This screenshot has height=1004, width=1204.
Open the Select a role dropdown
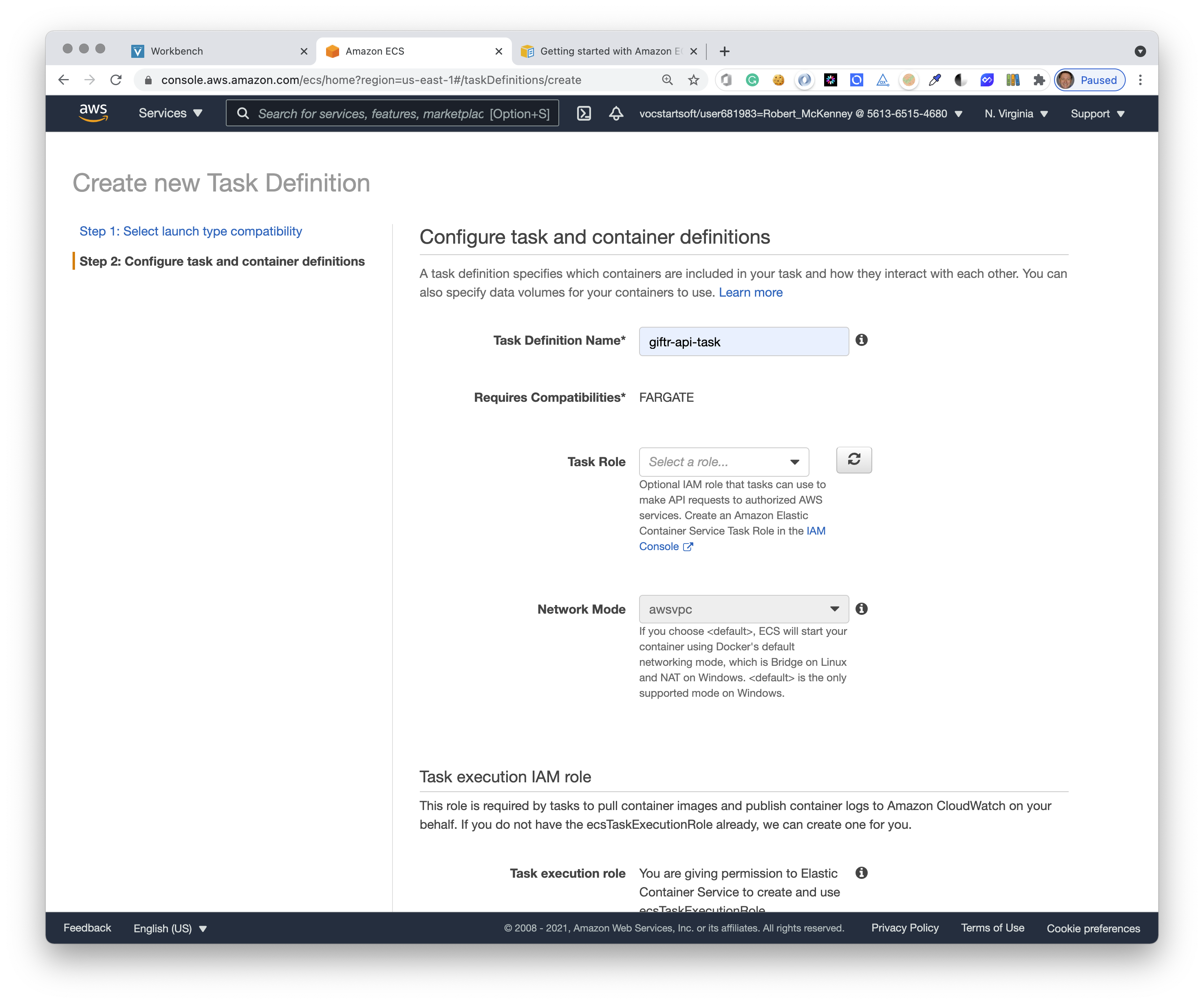coord(723,462)
